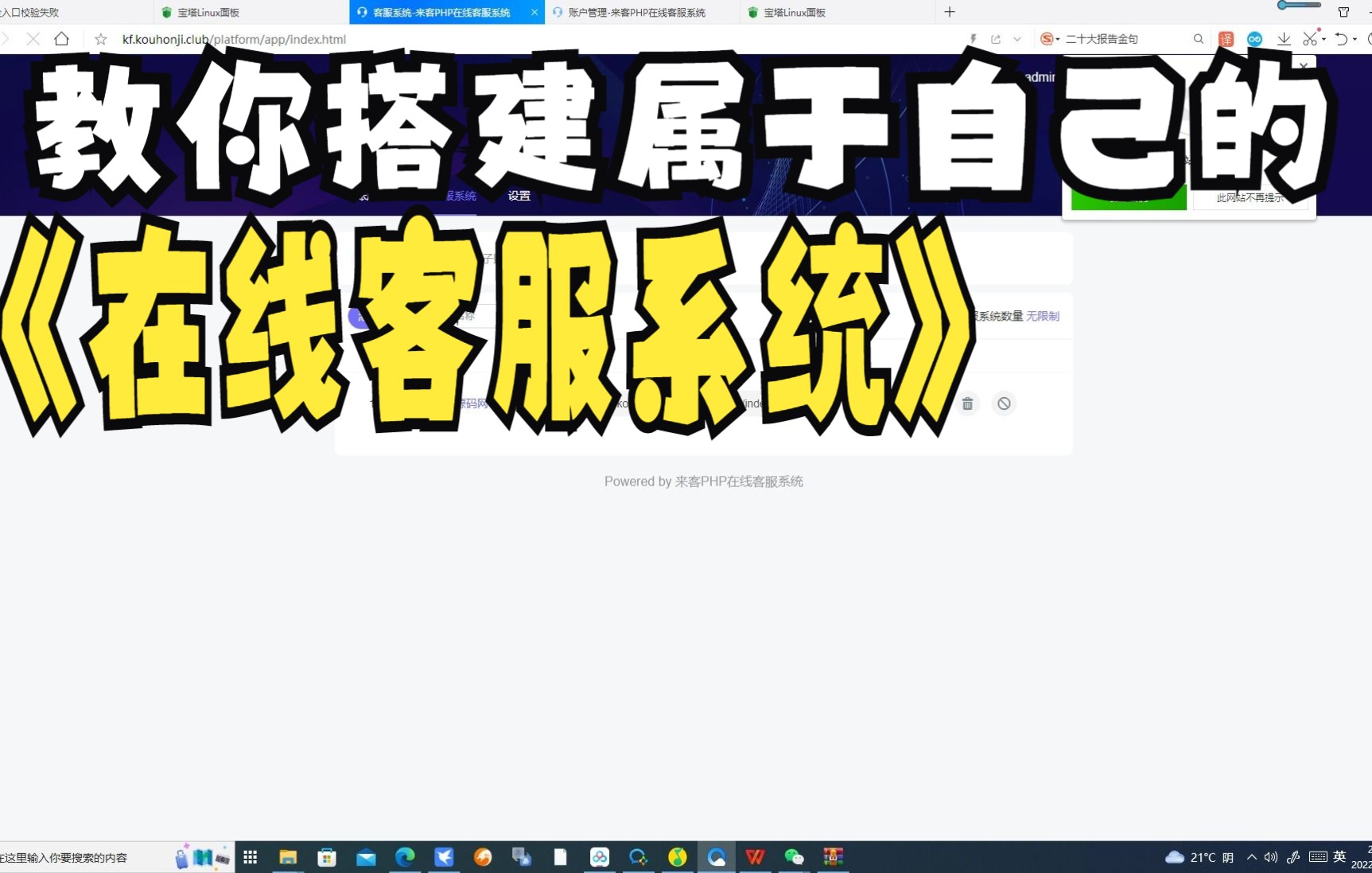Open the red translate extension icon

1226,39
